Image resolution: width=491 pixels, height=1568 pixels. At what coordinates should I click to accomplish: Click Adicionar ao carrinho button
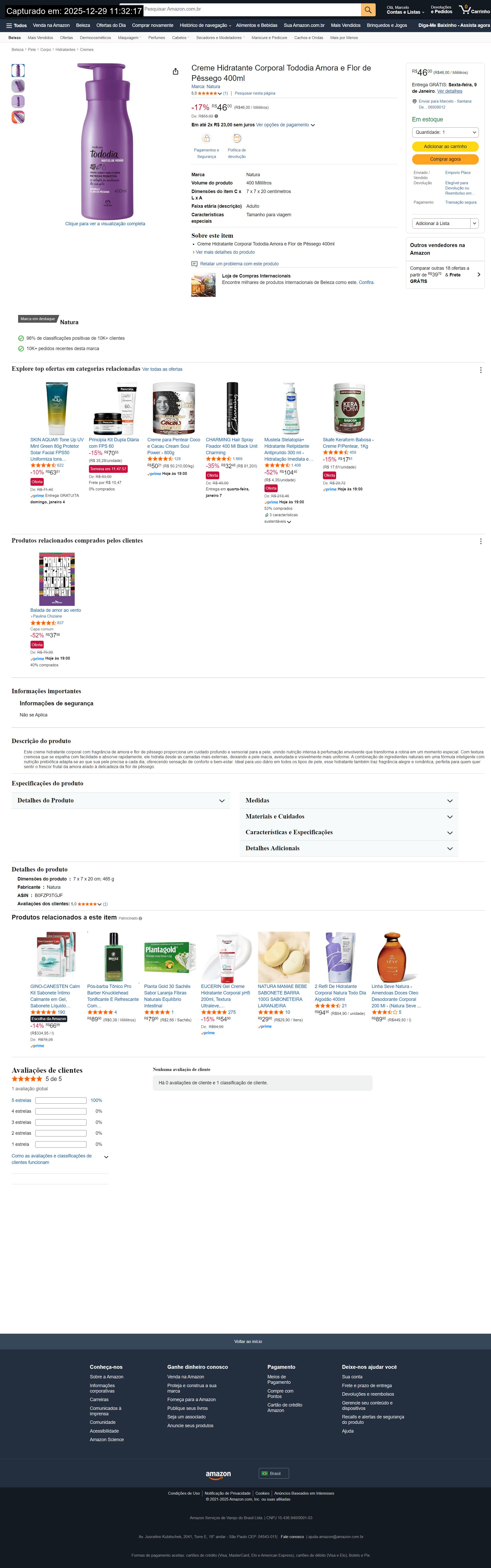tap(445, 147)
